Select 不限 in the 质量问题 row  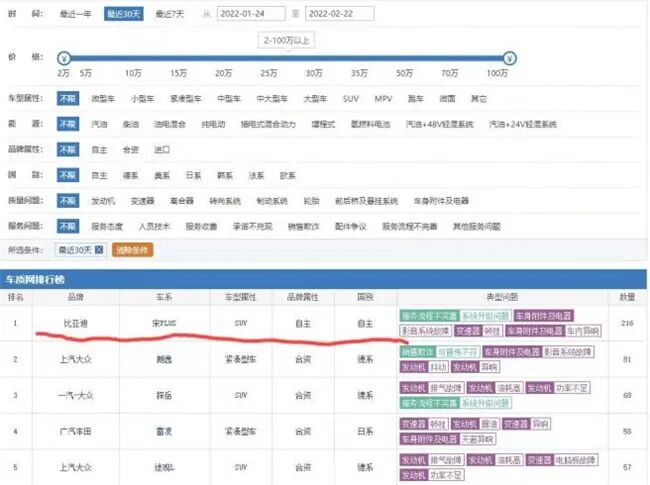[x=68, y=201]
